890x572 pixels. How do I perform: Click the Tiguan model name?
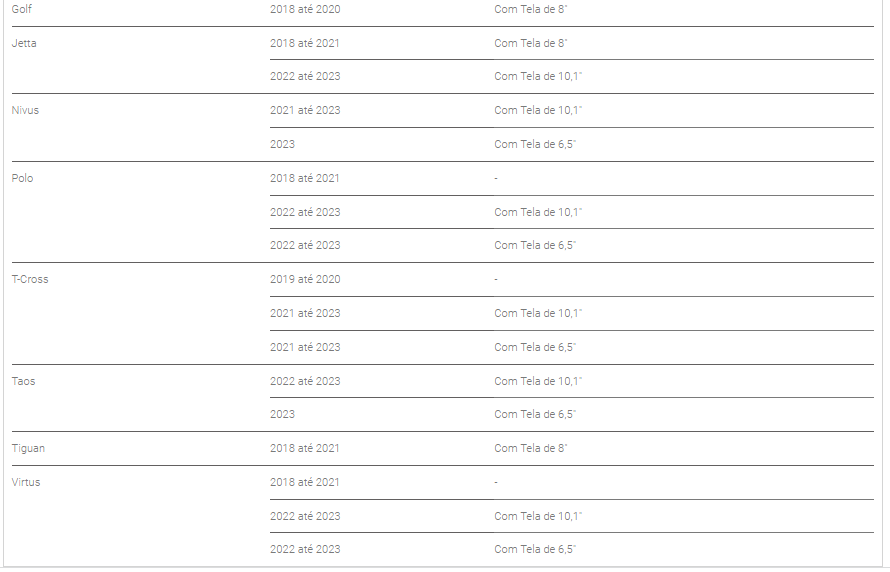[x=28, y=448]
